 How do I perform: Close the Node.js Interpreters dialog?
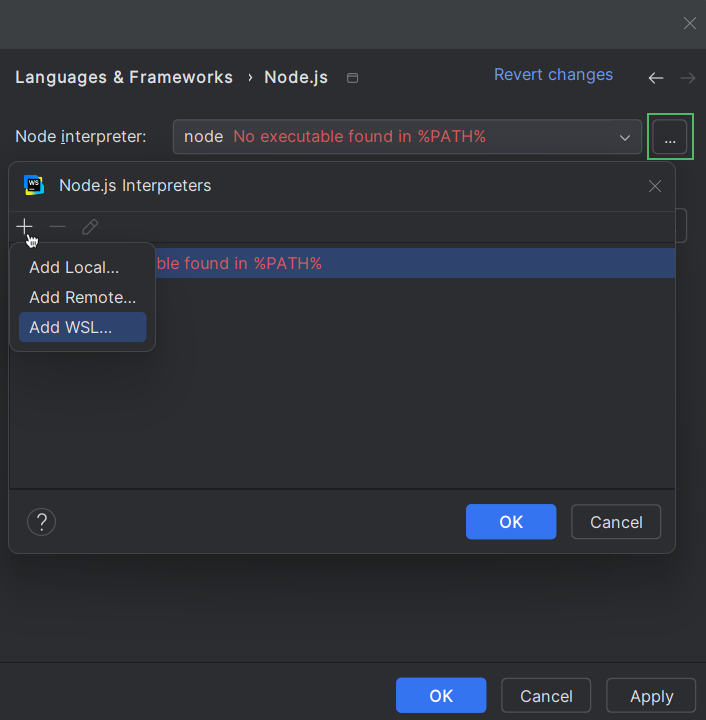coord(655,186)
